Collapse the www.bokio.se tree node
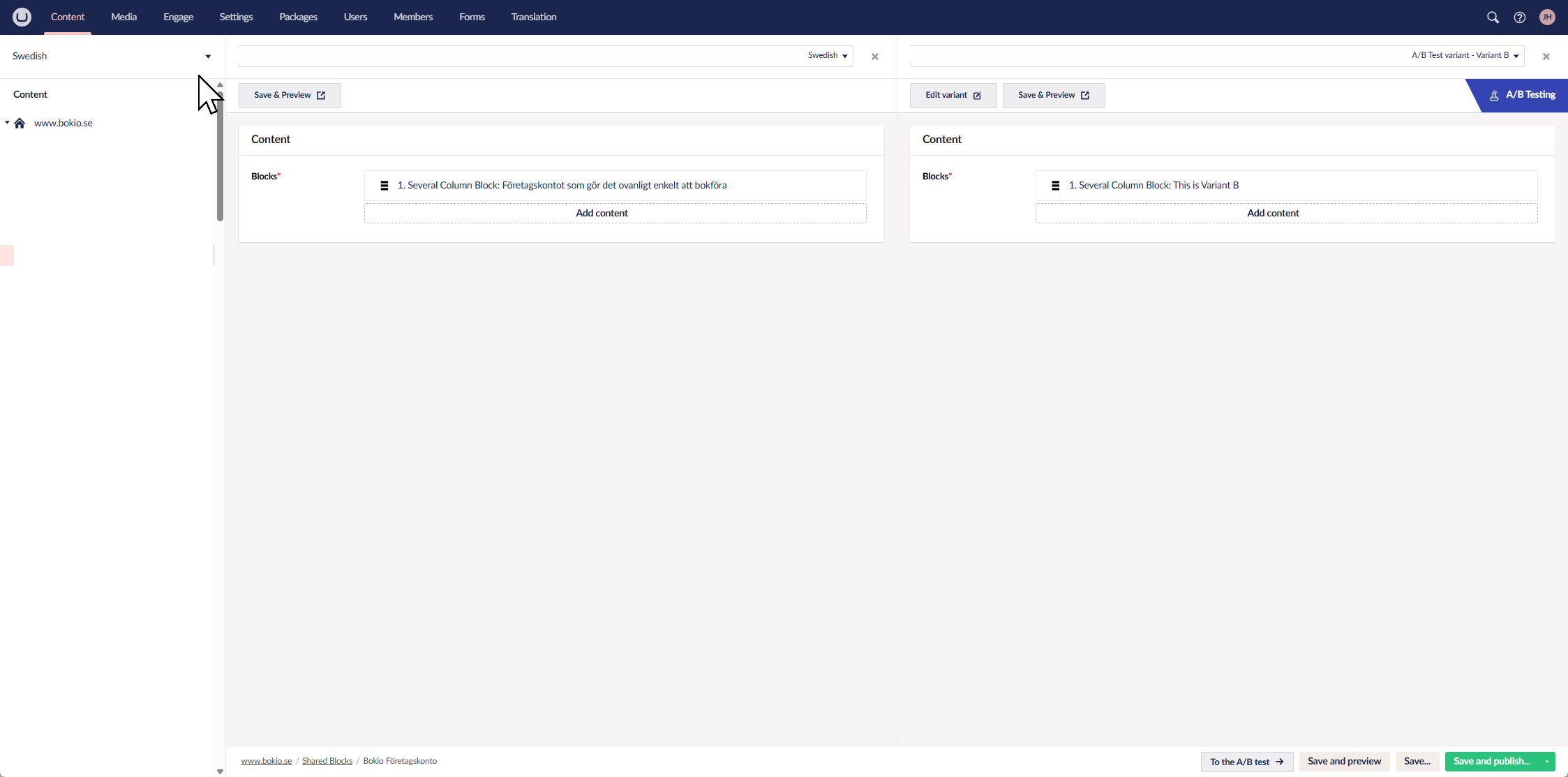The image size is (1568, 777). tap(7, 123)
